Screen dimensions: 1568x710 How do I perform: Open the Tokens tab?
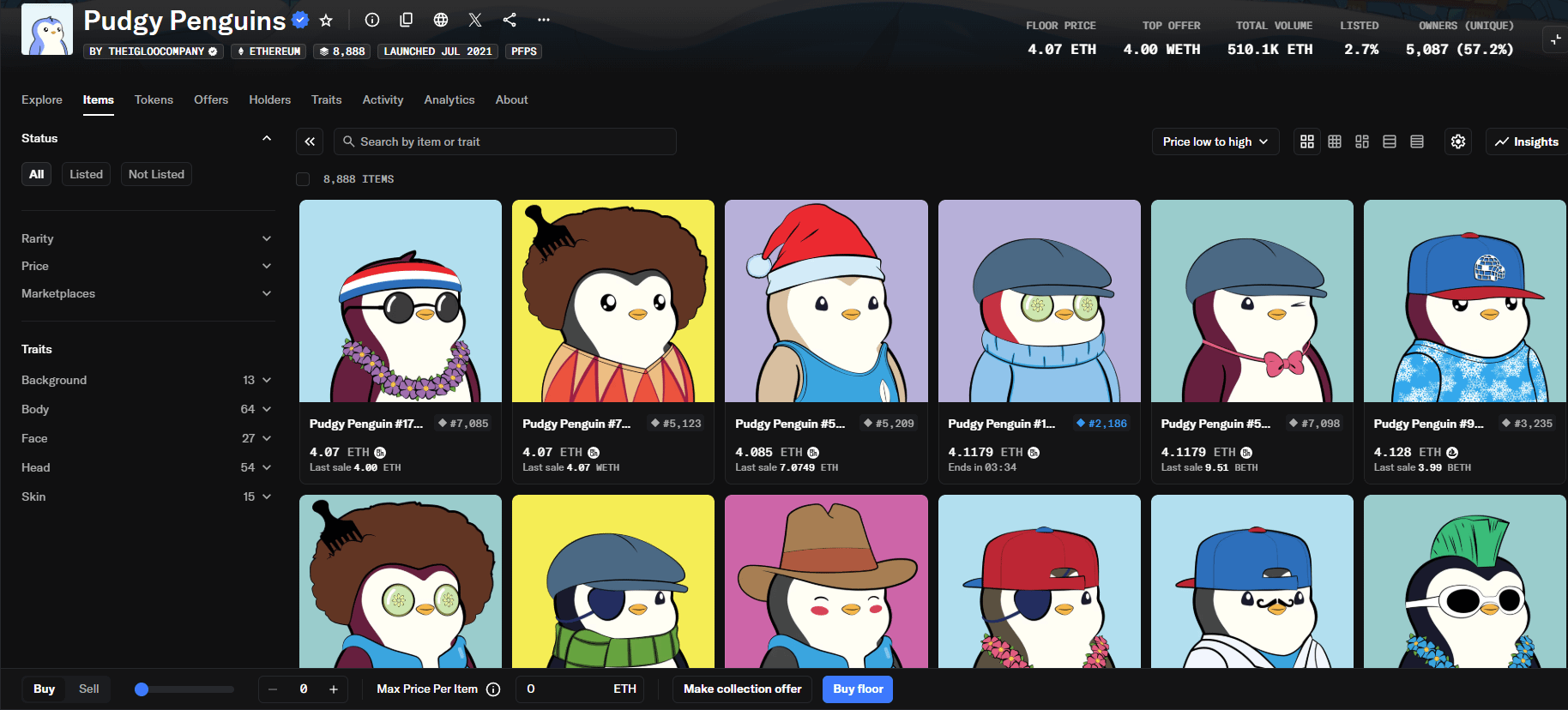(x=154, y=99)
